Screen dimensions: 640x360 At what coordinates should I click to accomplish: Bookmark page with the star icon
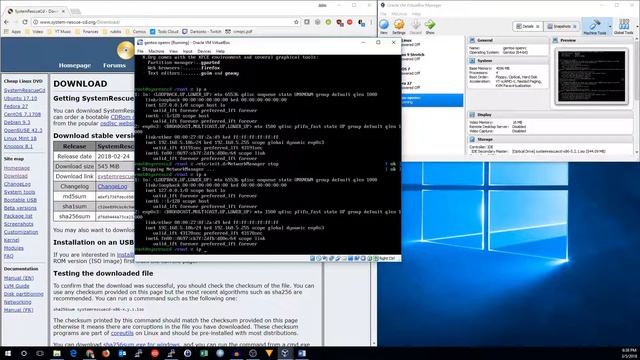point(296,22)
